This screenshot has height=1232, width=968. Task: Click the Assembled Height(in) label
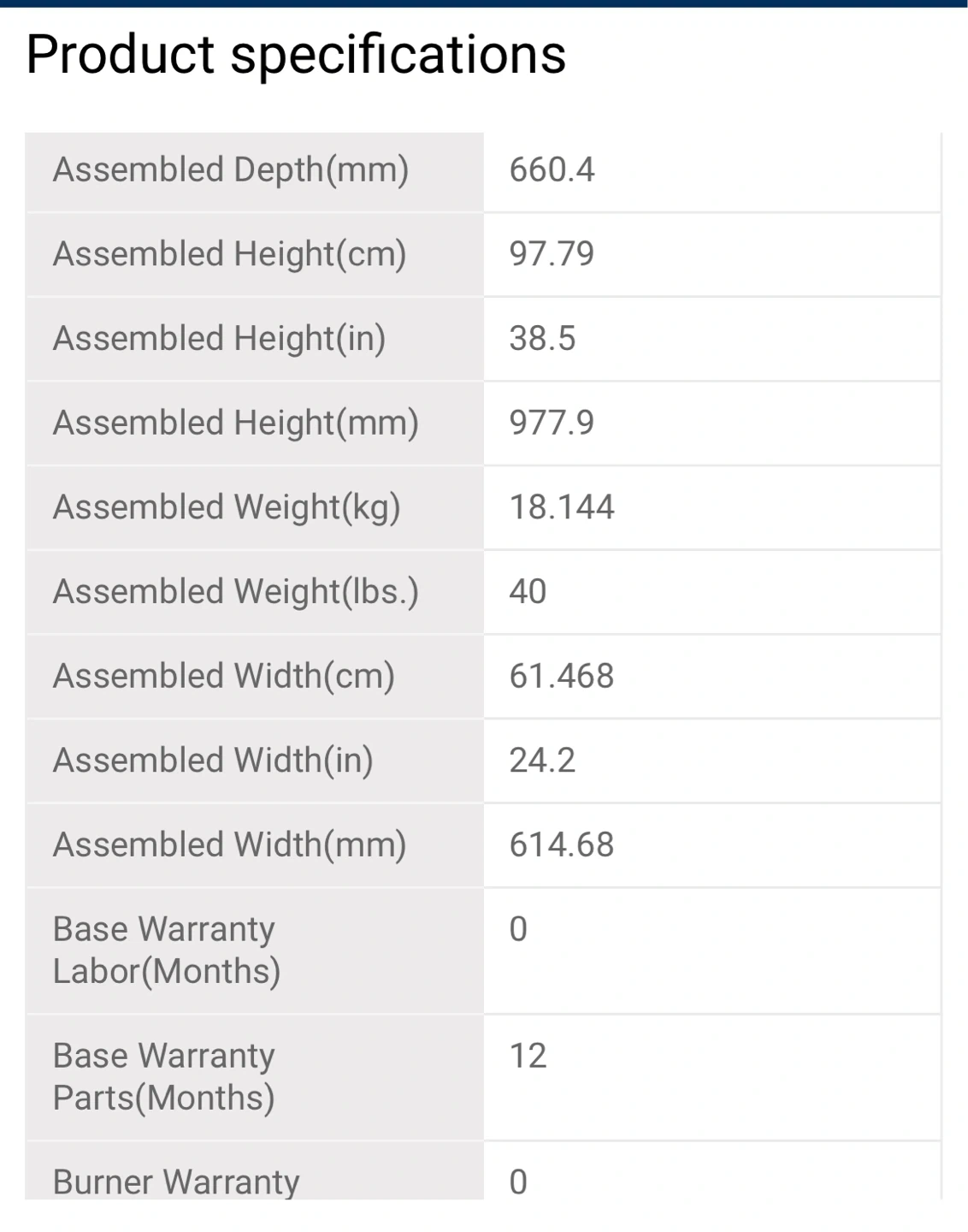[x=219, y=339]
